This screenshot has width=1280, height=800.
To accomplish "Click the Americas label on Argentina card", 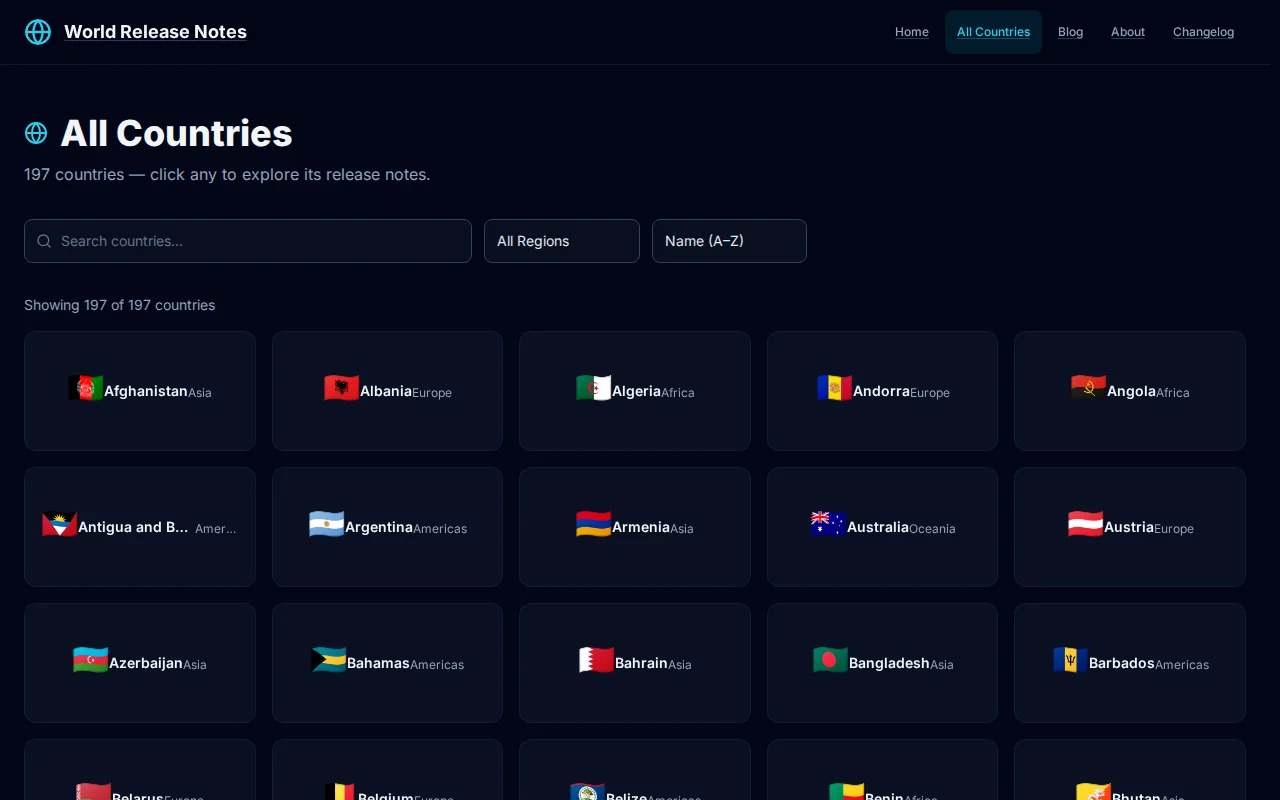I will coord(440,529).
